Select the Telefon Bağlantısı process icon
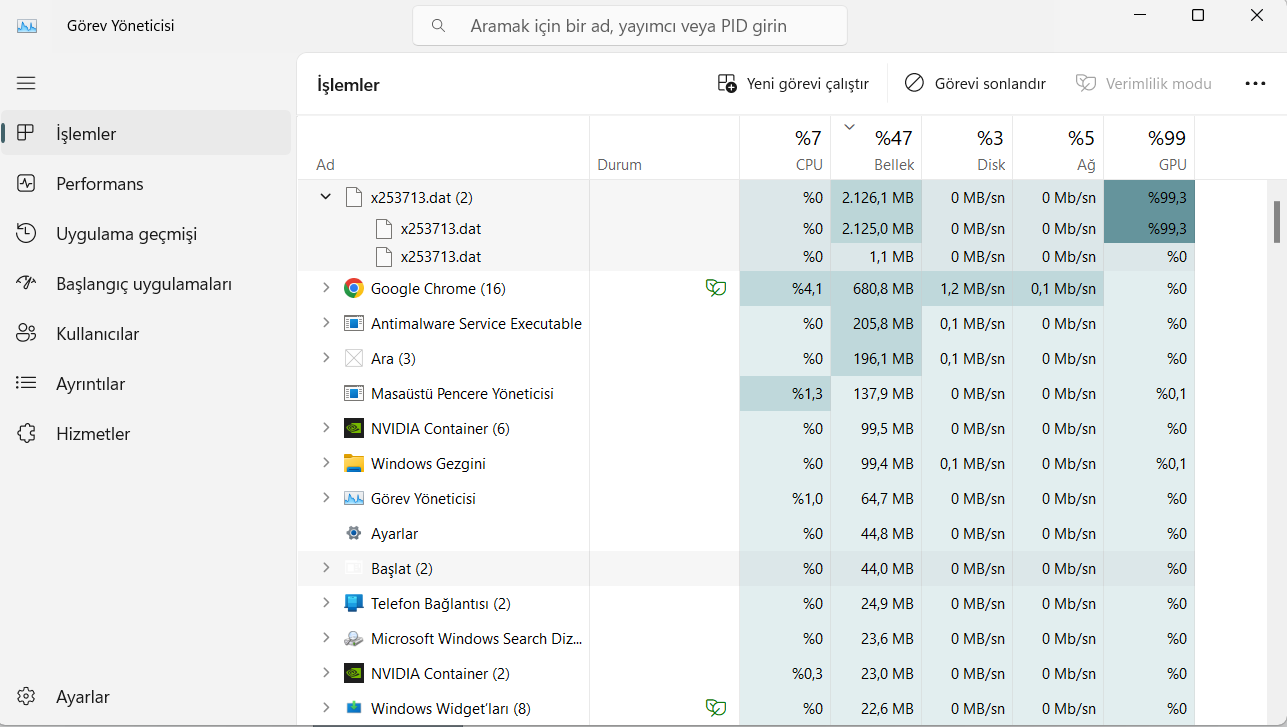Screen dimensions: 1287x727 point(353,604)
